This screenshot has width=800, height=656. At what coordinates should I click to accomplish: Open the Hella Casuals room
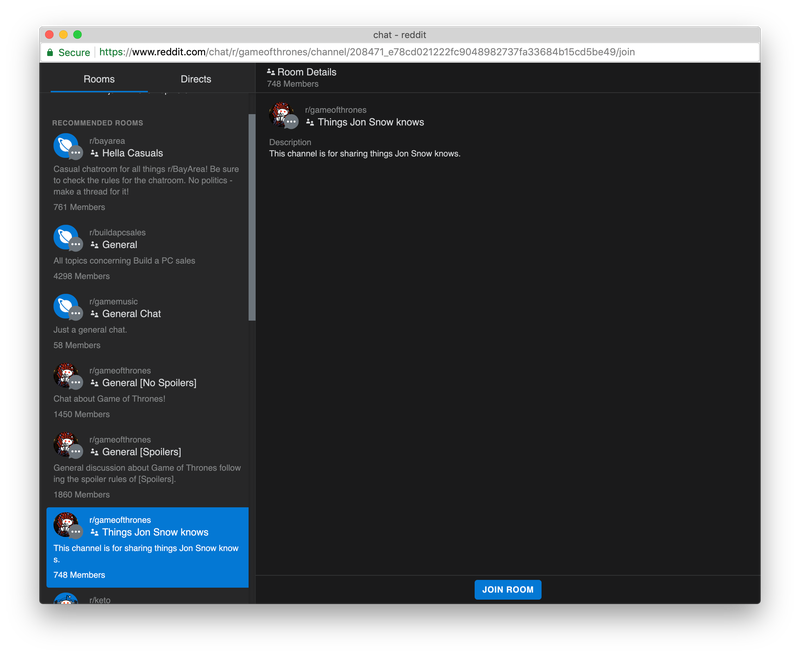[x=132, y=153]
